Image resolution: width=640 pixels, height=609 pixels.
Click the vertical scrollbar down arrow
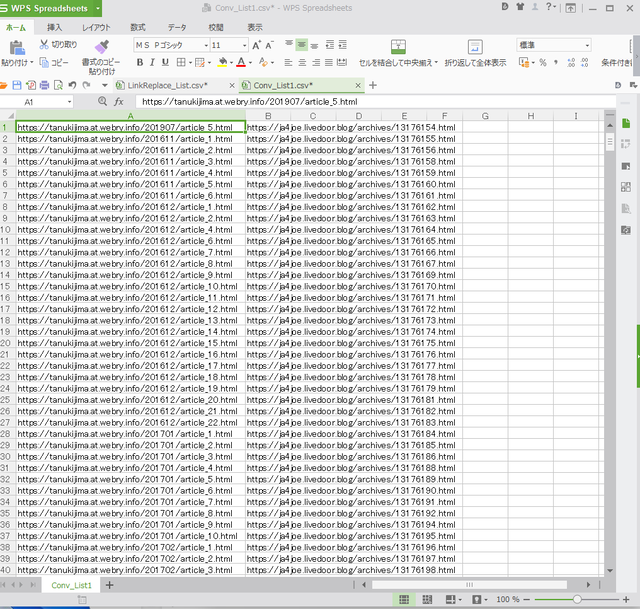pyautogui.click(x=610, y=571)
